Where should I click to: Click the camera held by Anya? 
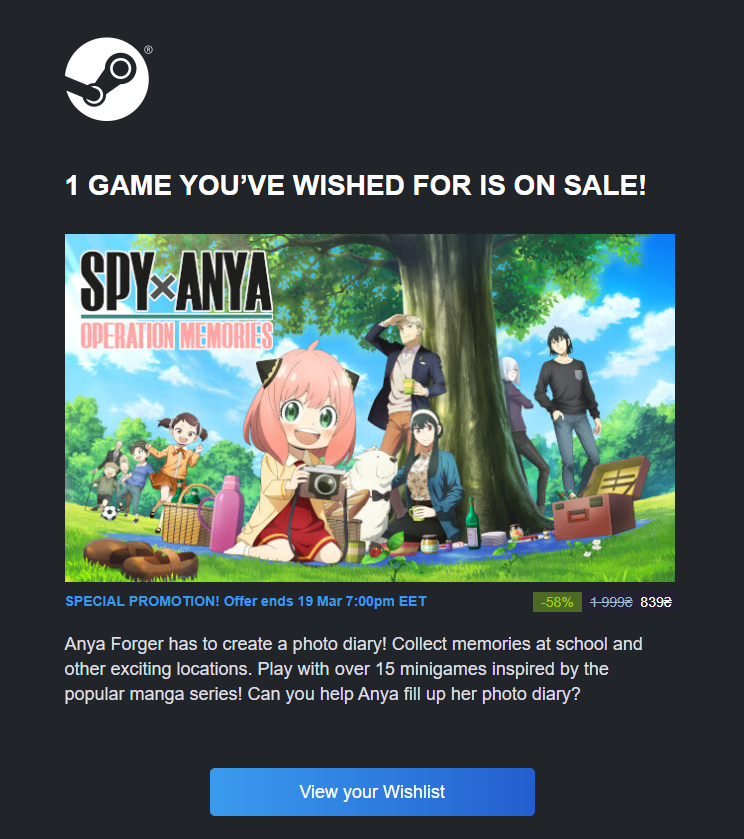tap(321, 482)
